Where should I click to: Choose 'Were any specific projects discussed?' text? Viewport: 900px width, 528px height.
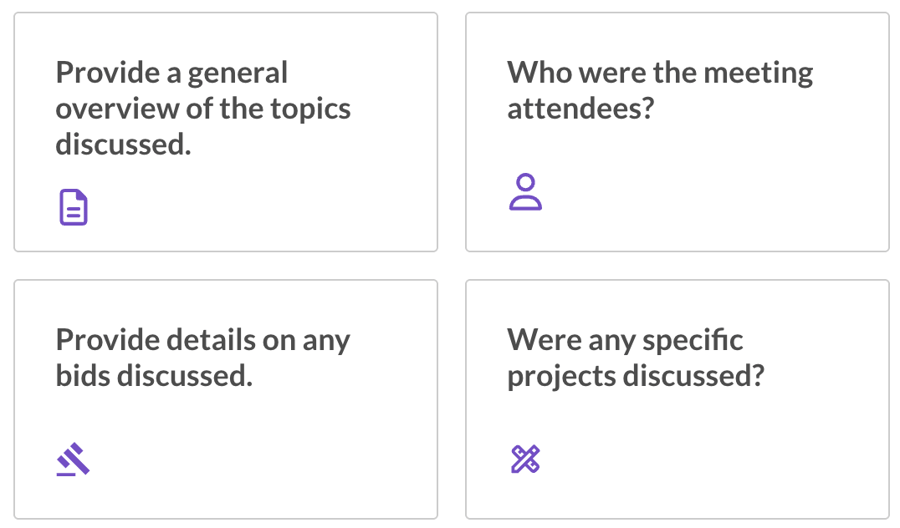coord(636,358)
